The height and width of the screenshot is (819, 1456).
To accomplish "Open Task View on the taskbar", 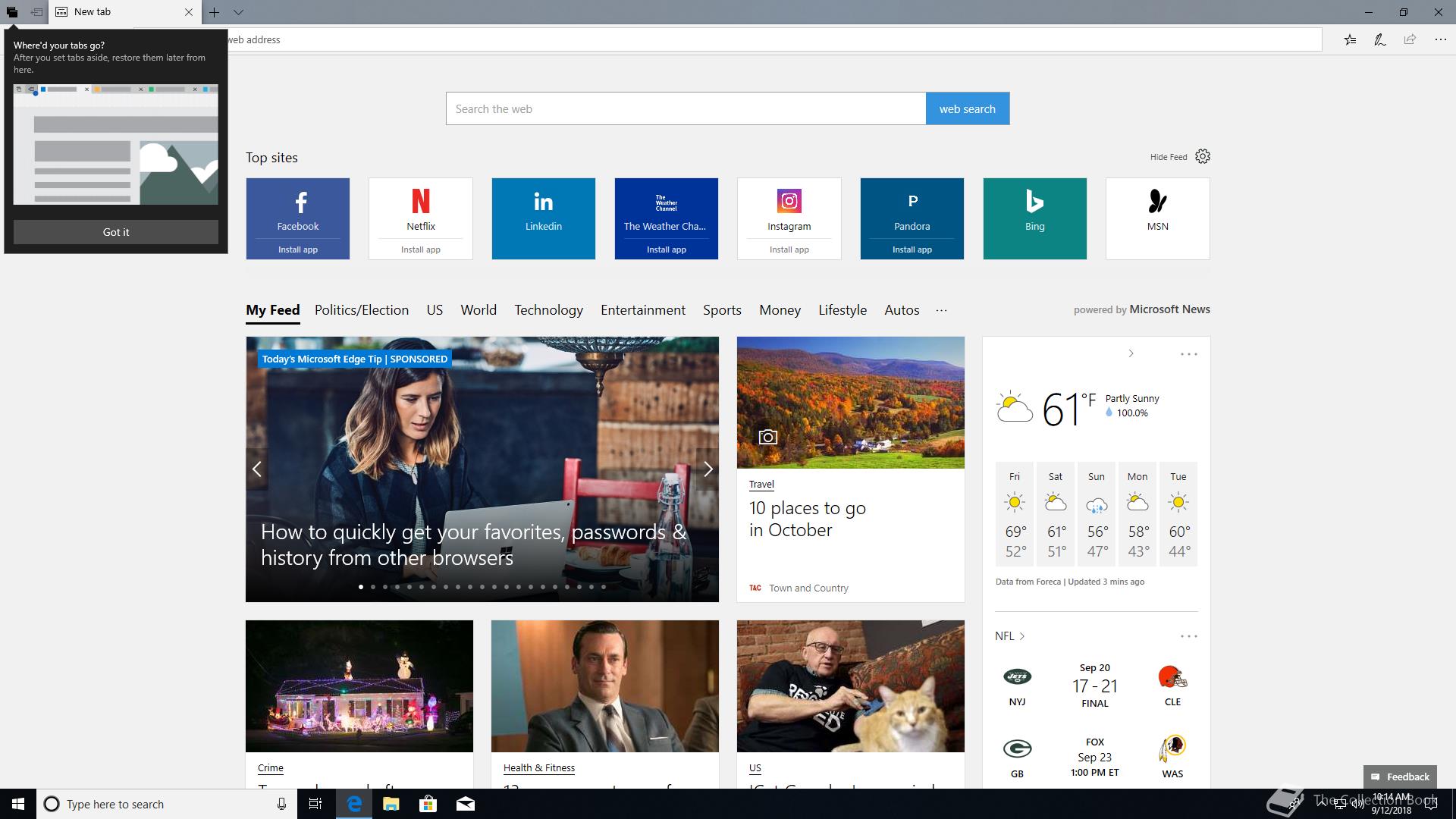I will coord(315,804).
